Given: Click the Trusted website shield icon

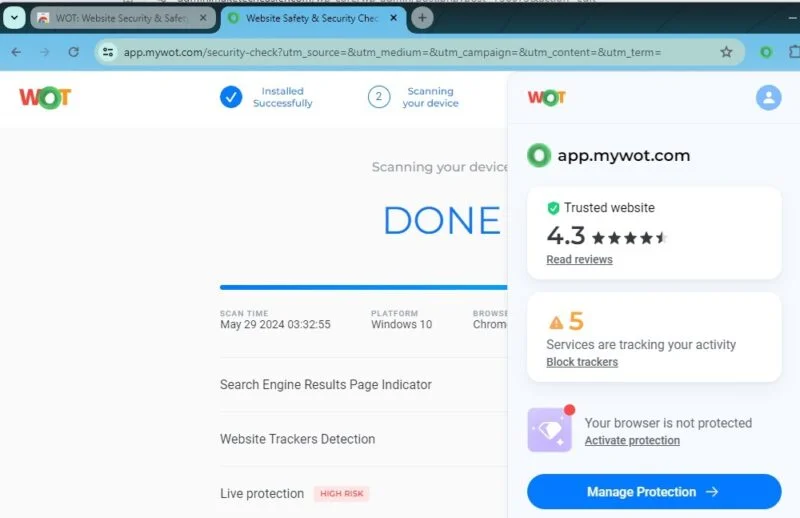Looking at the screenshot, I should pyautogui.click(x=553, y=208).
